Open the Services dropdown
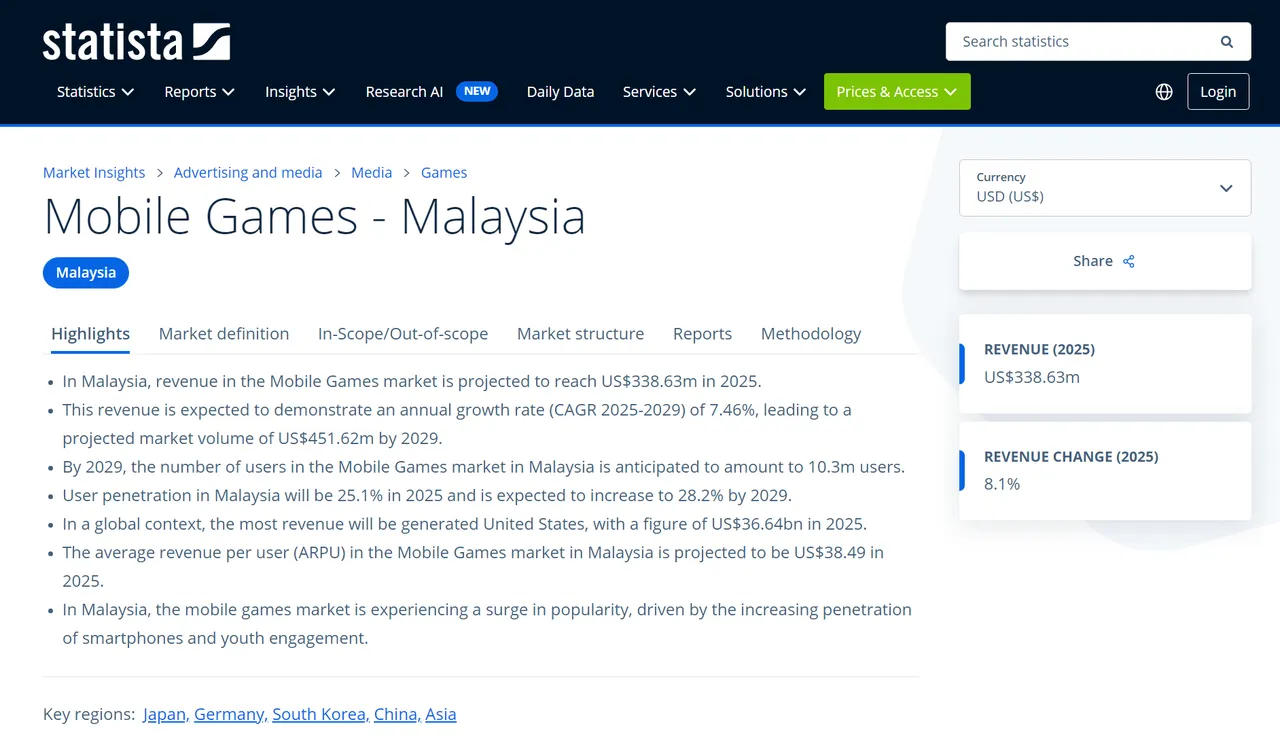Viewport: 1280px width, 755px height. tap(657, 91)
